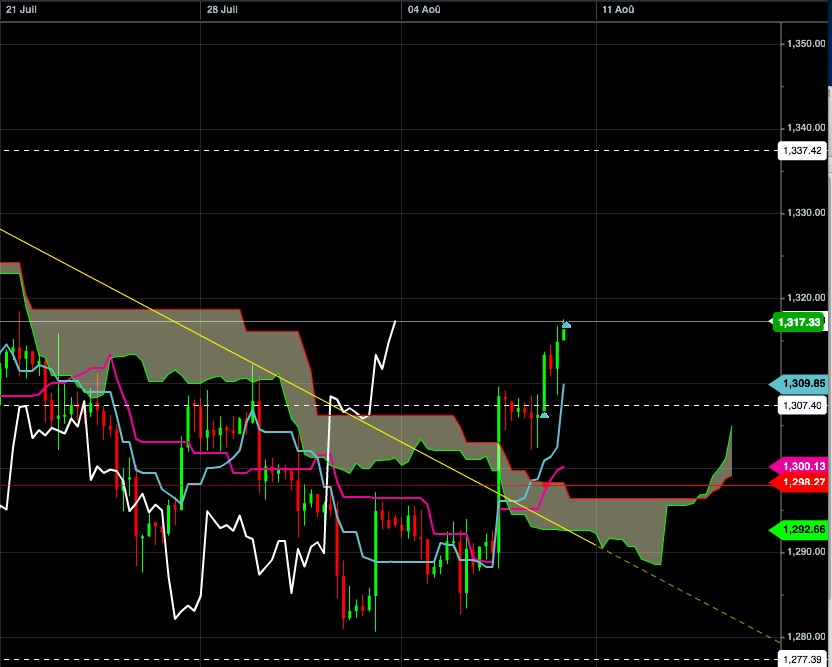832x667 pixels.
Task: Click the 1,350.00 price axis label
Action: (x=806, y=44)
